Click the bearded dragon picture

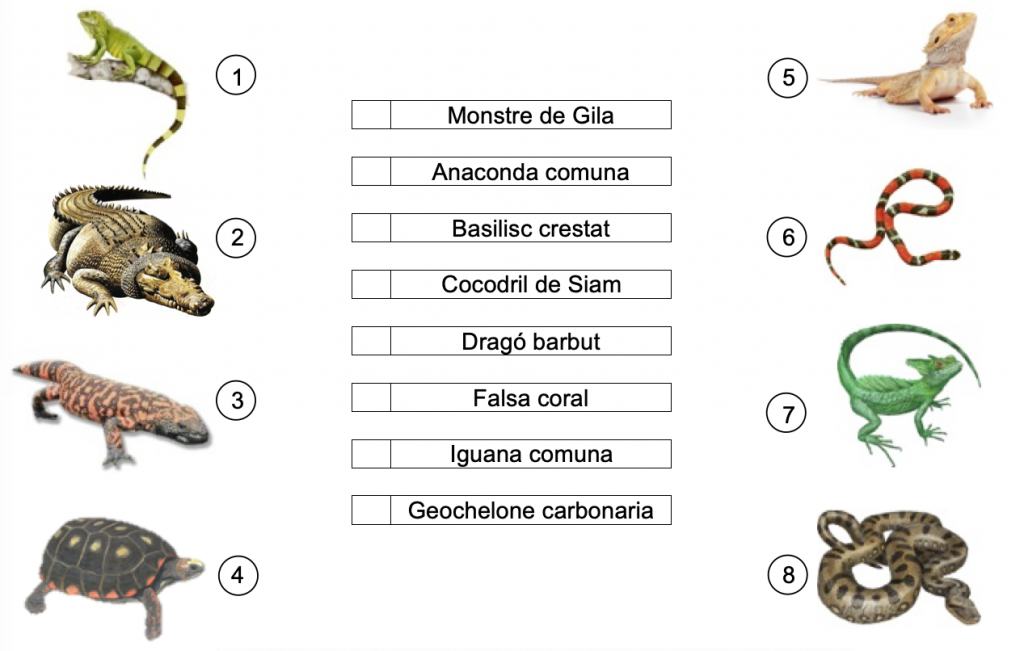(906, 64)
